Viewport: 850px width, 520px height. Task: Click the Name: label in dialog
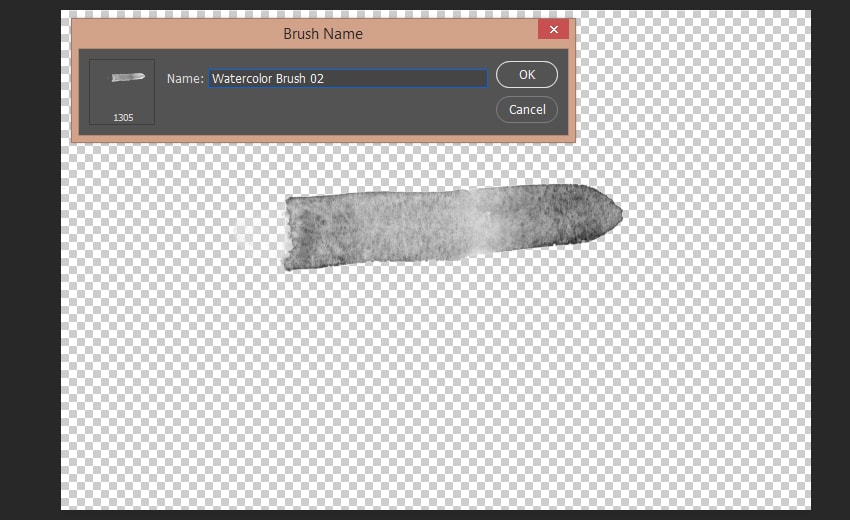185,78
